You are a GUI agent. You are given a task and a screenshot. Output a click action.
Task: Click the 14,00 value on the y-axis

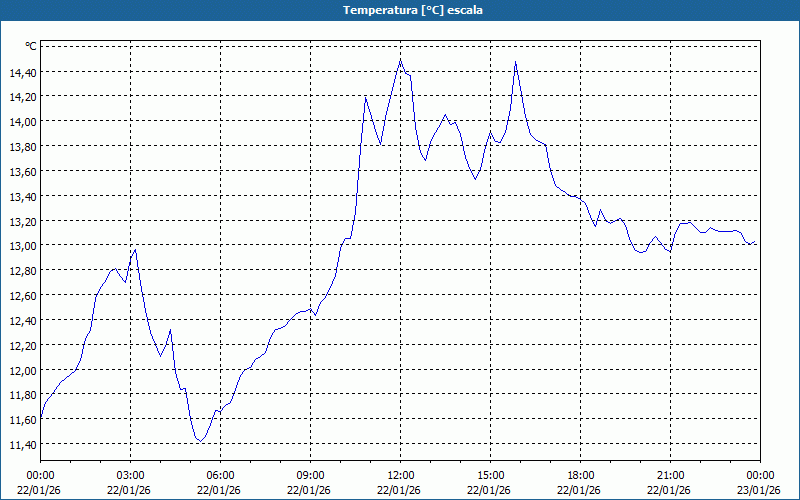[22, 122]
